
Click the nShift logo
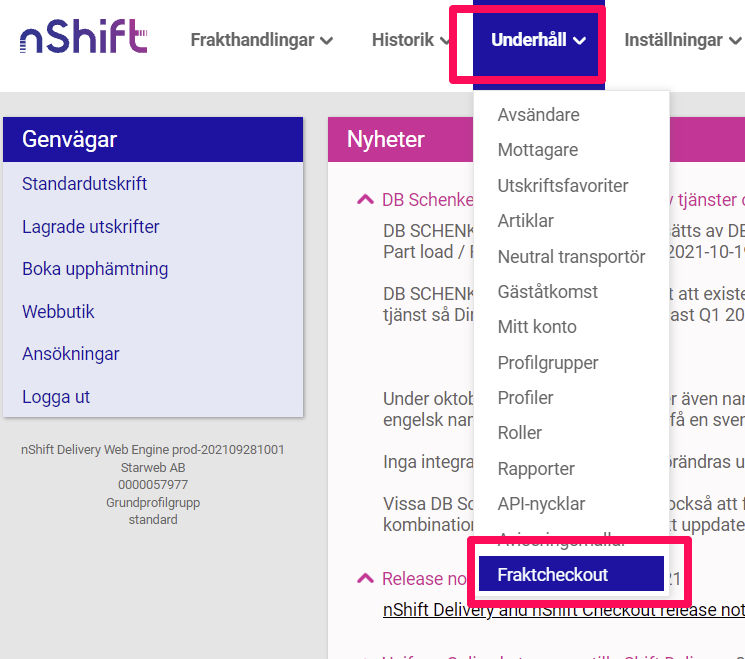[83, 36]
